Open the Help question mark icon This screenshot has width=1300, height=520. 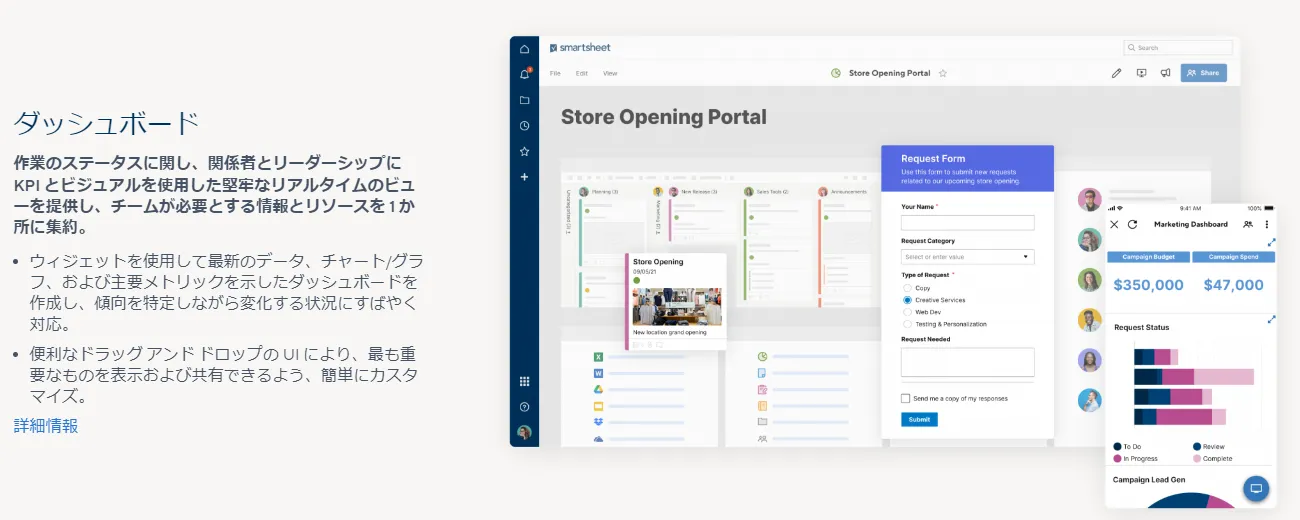[524, 407]
